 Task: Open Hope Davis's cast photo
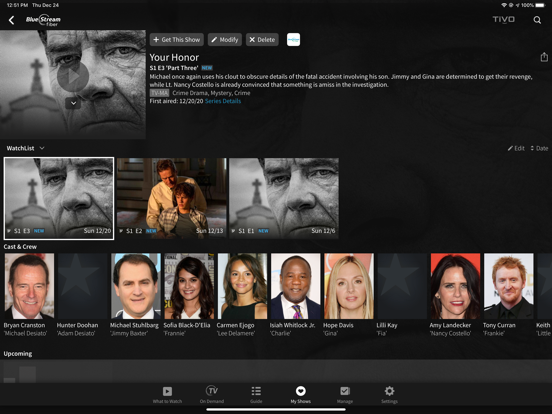(x=349, y=286)
